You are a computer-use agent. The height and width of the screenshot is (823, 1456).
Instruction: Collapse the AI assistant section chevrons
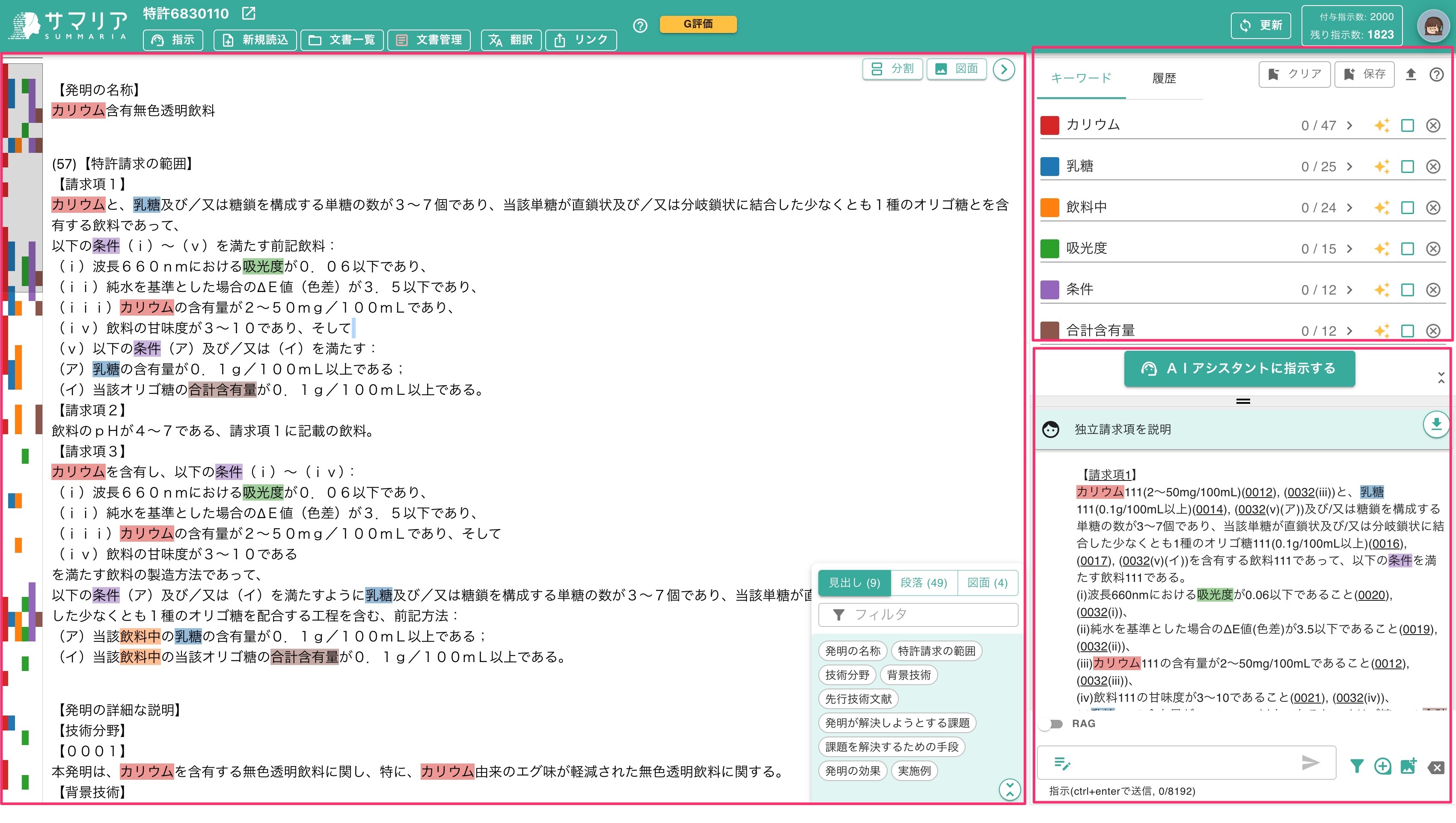(x=1441, y=378)
